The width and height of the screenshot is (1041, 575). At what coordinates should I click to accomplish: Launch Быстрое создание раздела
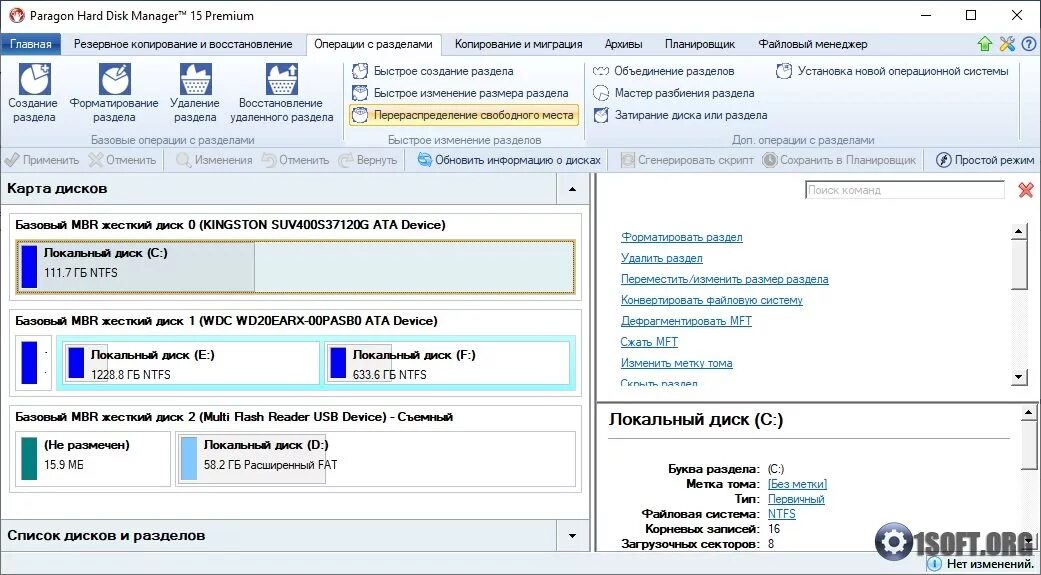[433, 71]
